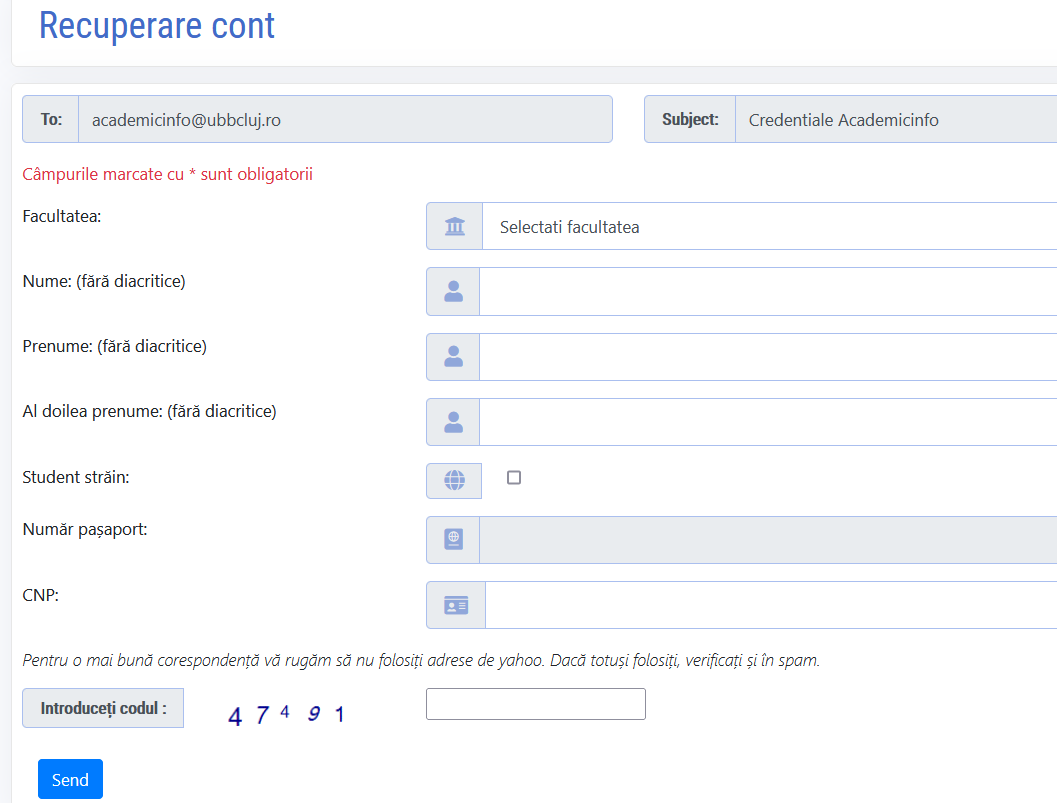Click the passport icon beside Număr pașaport
Screen dimensions: 1057x803
click(x=453, y=540)
